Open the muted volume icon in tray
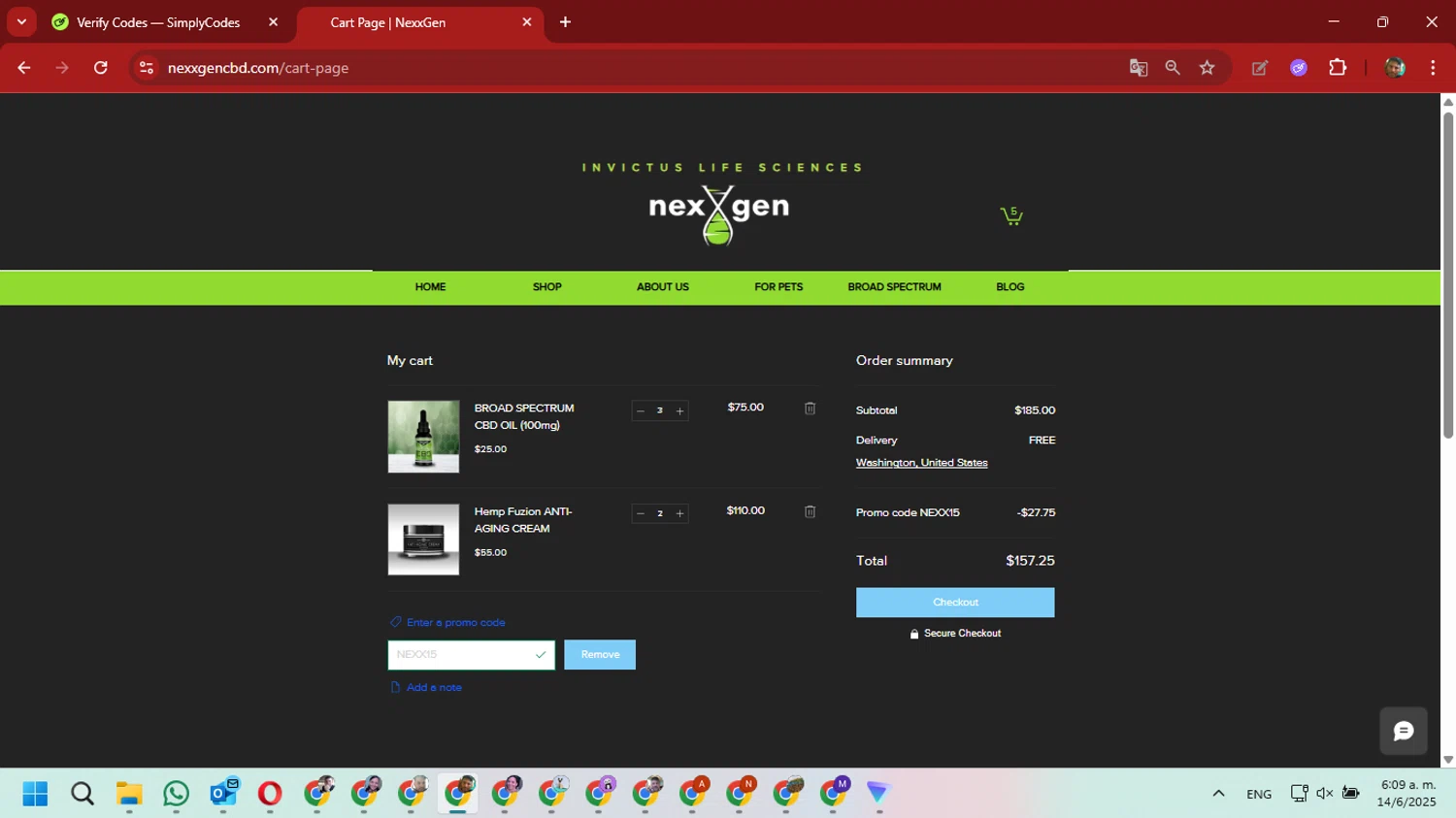Screen dimensions: 1456x818 pos(1325,794)
